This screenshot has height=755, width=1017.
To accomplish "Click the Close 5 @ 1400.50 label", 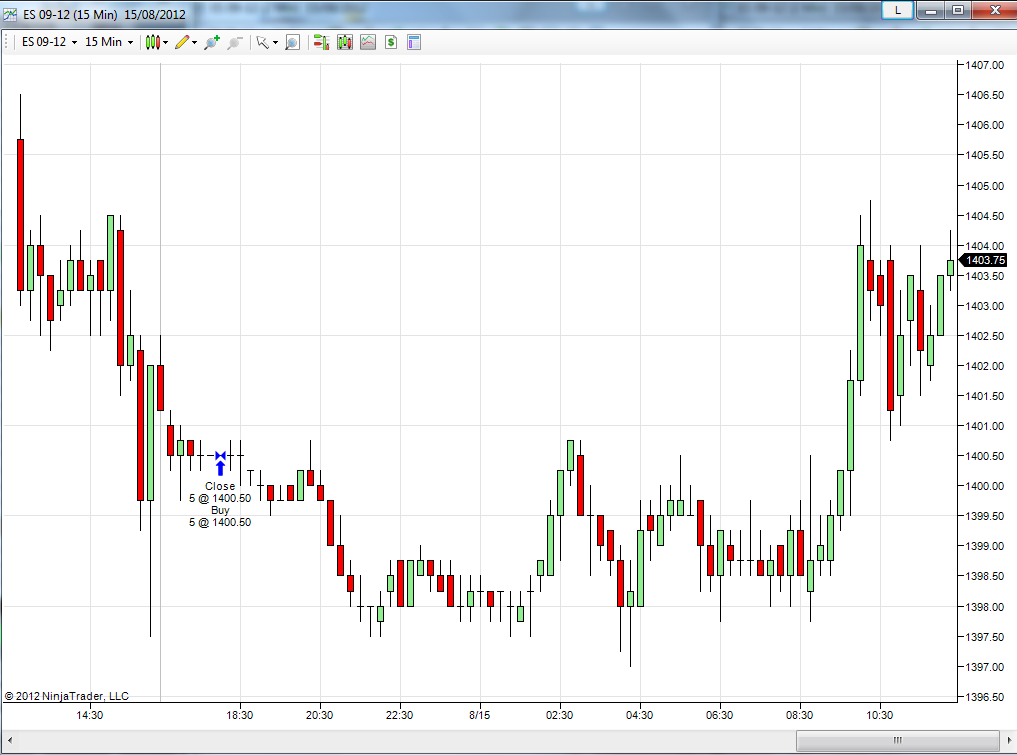I will [220, 492].
